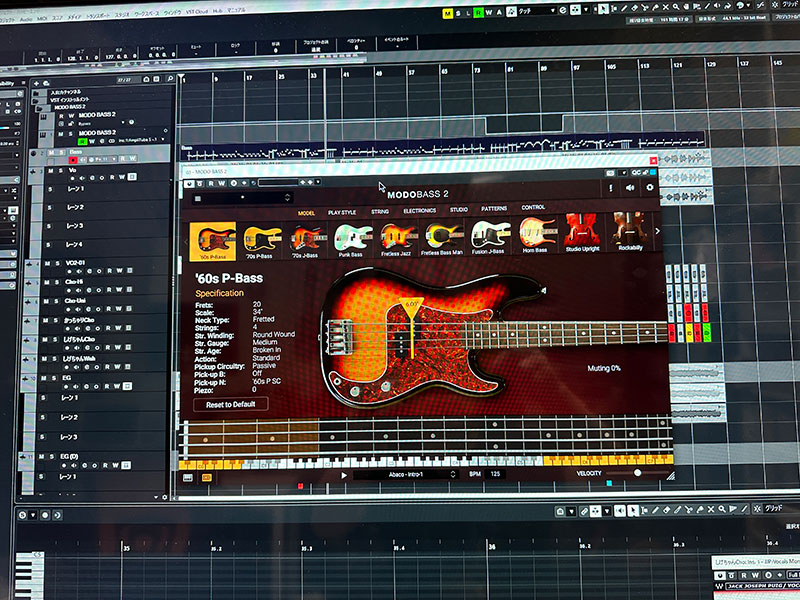Select the Punk Bass model icon
800x600 pixels.
click(351, 240)
